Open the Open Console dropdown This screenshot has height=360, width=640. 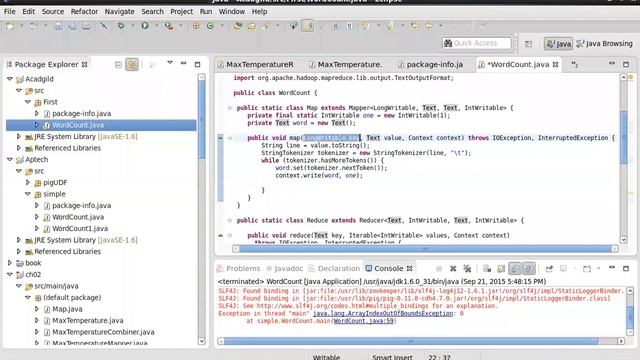pos(598,269)
